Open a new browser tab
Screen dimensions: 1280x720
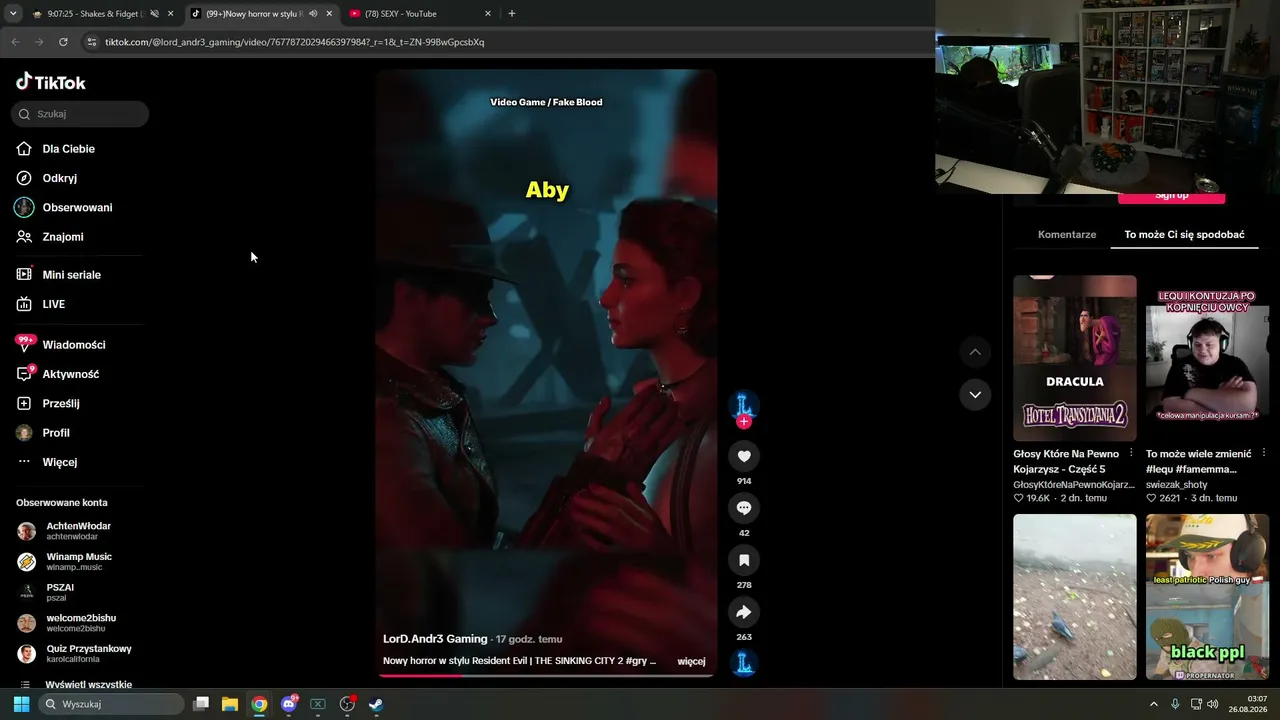[512, 14]
